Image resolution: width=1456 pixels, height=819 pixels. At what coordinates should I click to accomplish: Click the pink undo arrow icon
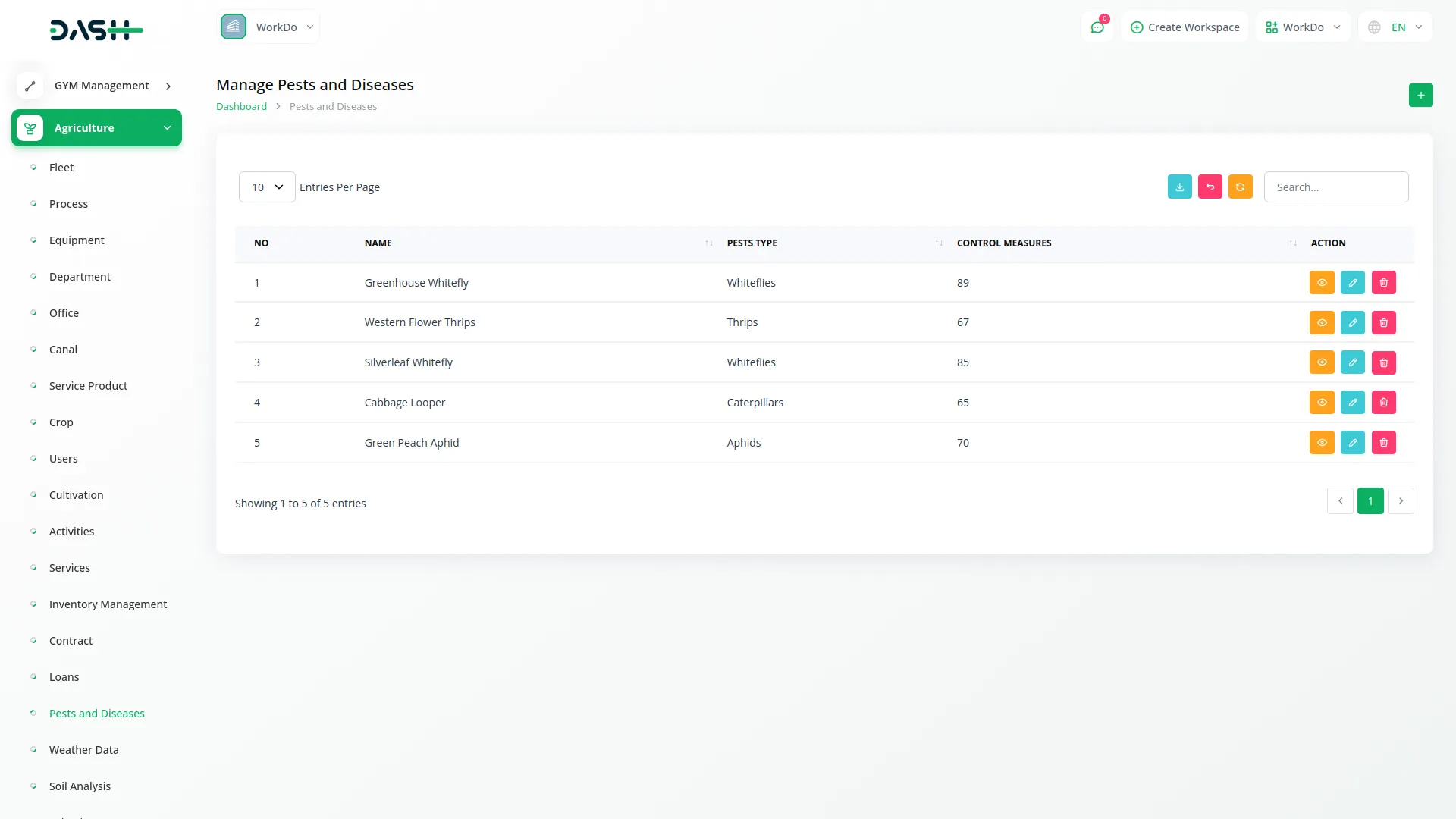[x=1210, y=187]
